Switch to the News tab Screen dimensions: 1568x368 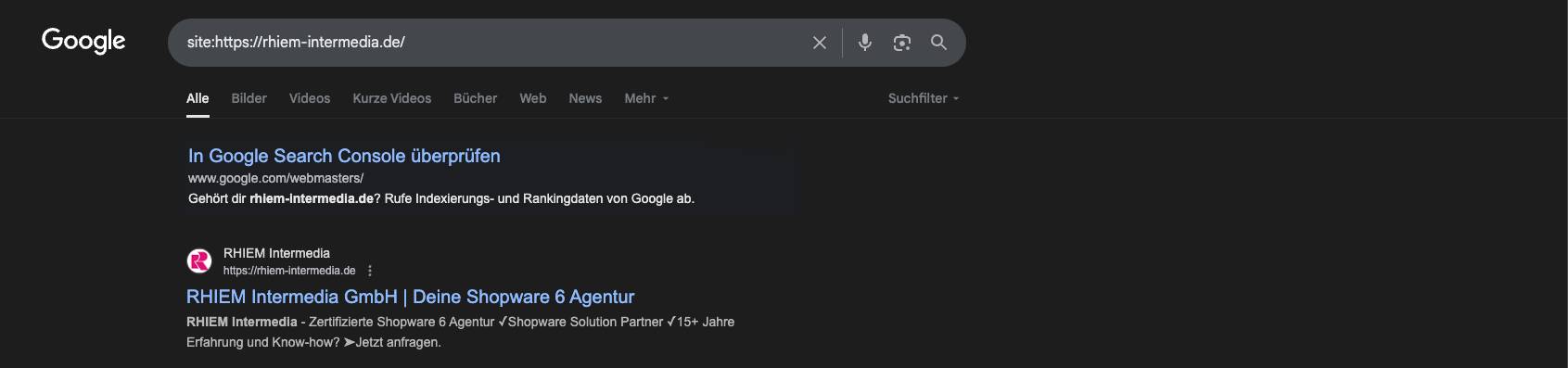[x=585, y=98]
